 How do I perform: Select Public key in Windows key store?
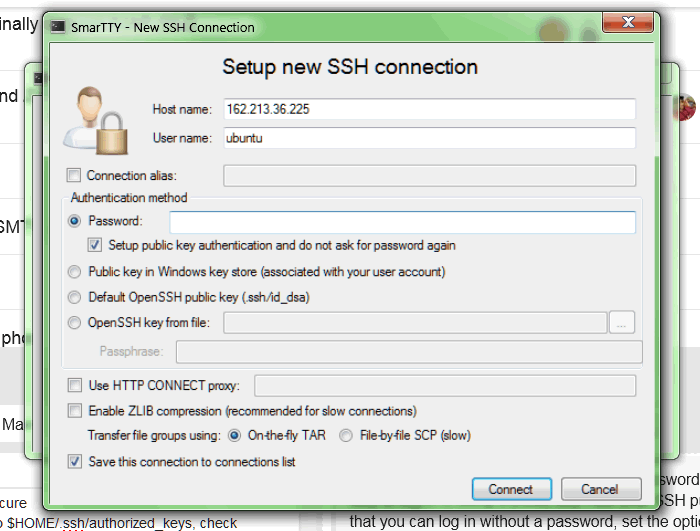click(x=74, y=272)
